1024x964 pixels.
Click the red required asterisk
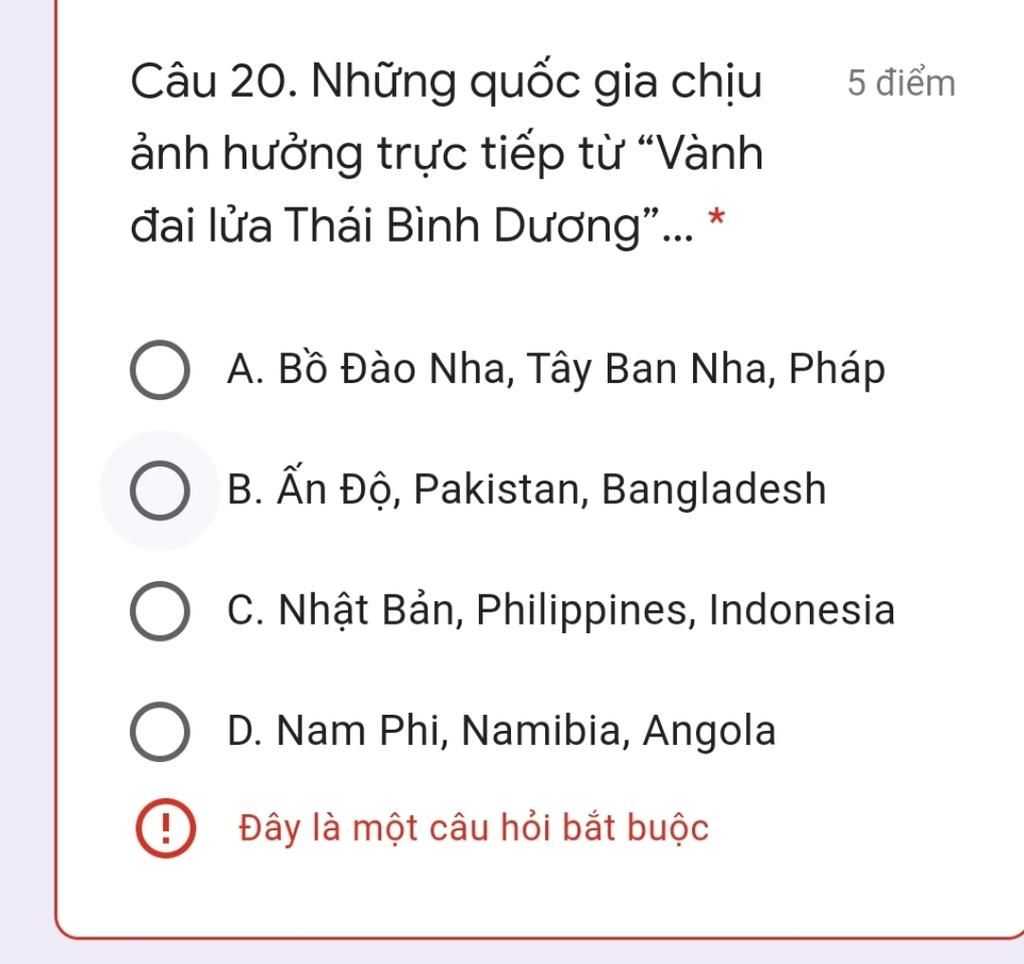[716, 218]
